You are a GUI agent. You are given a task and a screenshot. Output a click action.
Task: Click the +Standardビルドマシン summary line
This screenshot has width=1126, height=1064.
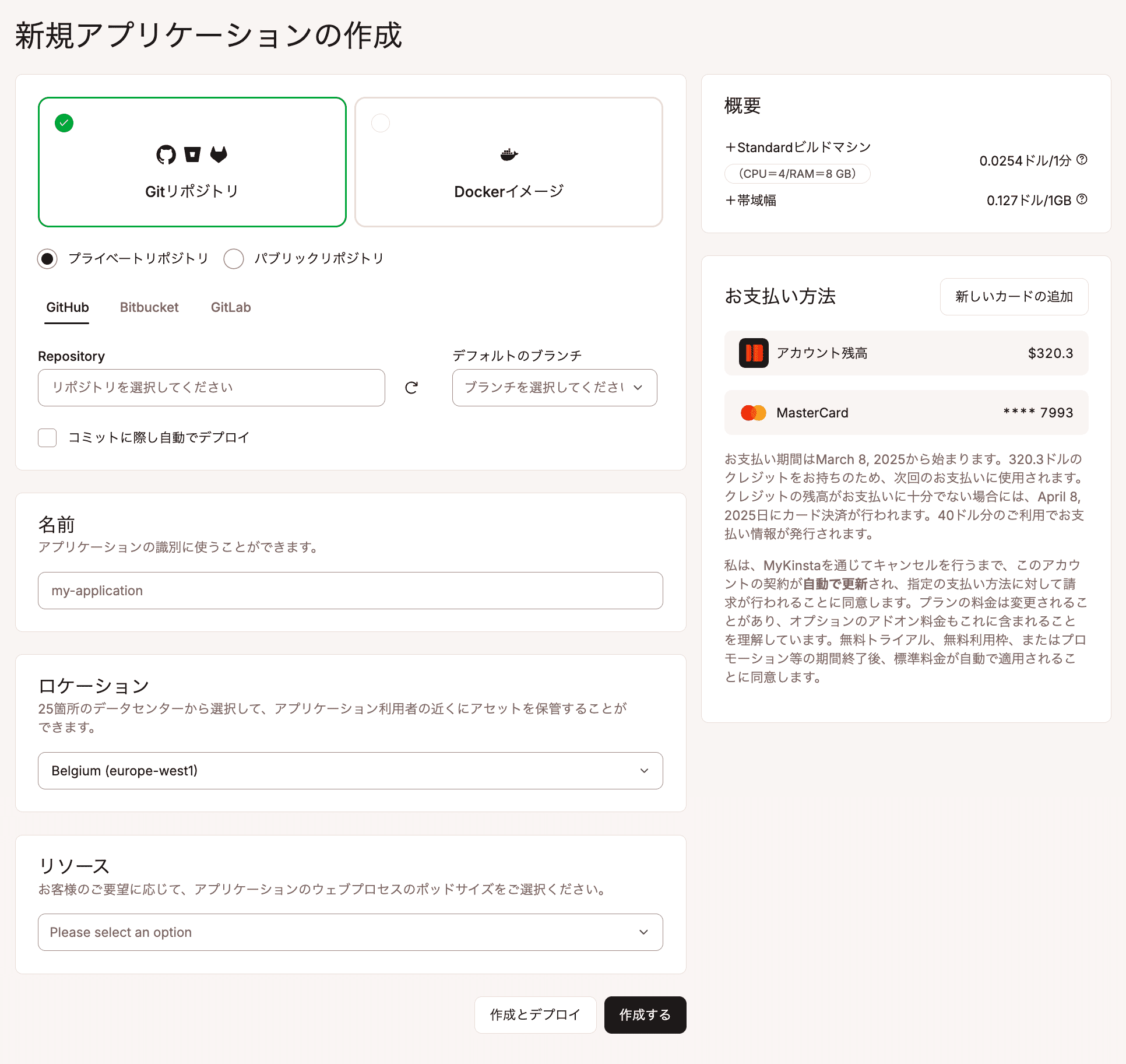tap(798, 148)
